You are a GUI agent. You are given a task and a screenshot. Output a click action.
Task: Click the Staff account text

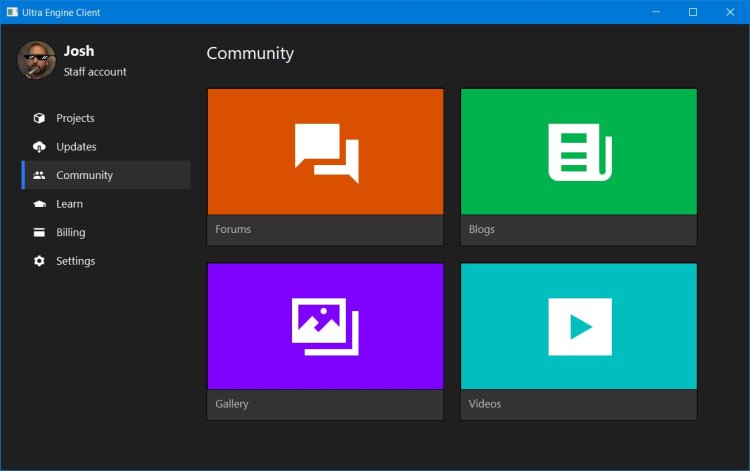(x=95, y=72)
